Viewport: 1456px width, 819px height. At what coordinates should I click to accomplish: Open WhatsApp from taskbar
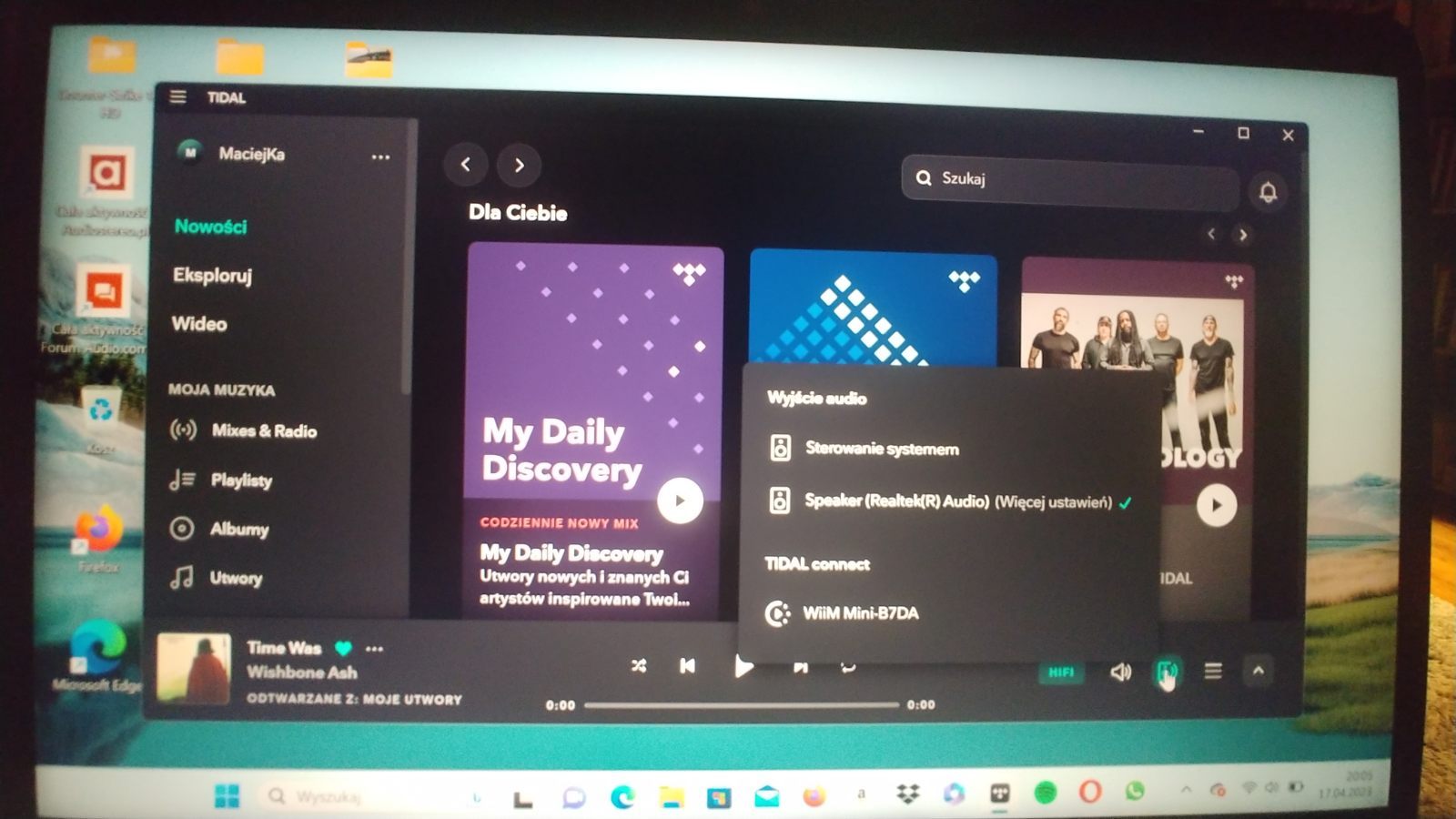click(x=1134, y=791)
